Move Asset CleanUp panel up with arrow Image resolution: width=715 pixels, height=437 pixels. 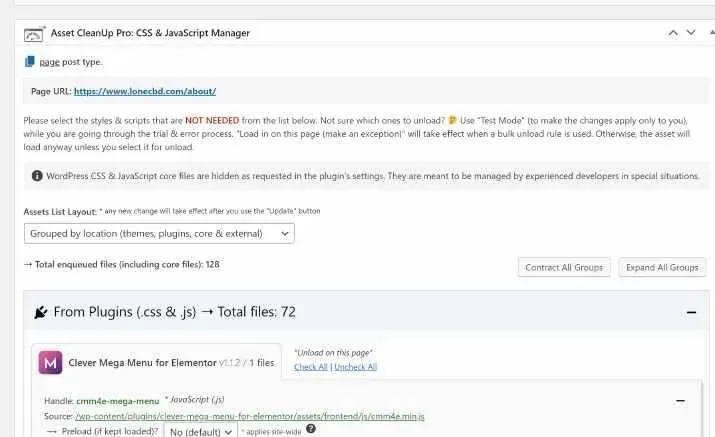tap(673, 33)
